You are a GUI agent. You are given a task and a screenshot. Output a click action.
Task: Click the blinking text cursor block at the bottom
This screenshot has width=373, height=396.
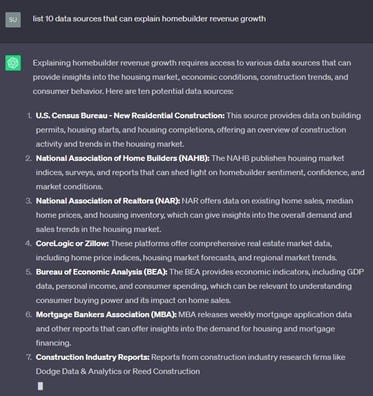coord(40,386)
